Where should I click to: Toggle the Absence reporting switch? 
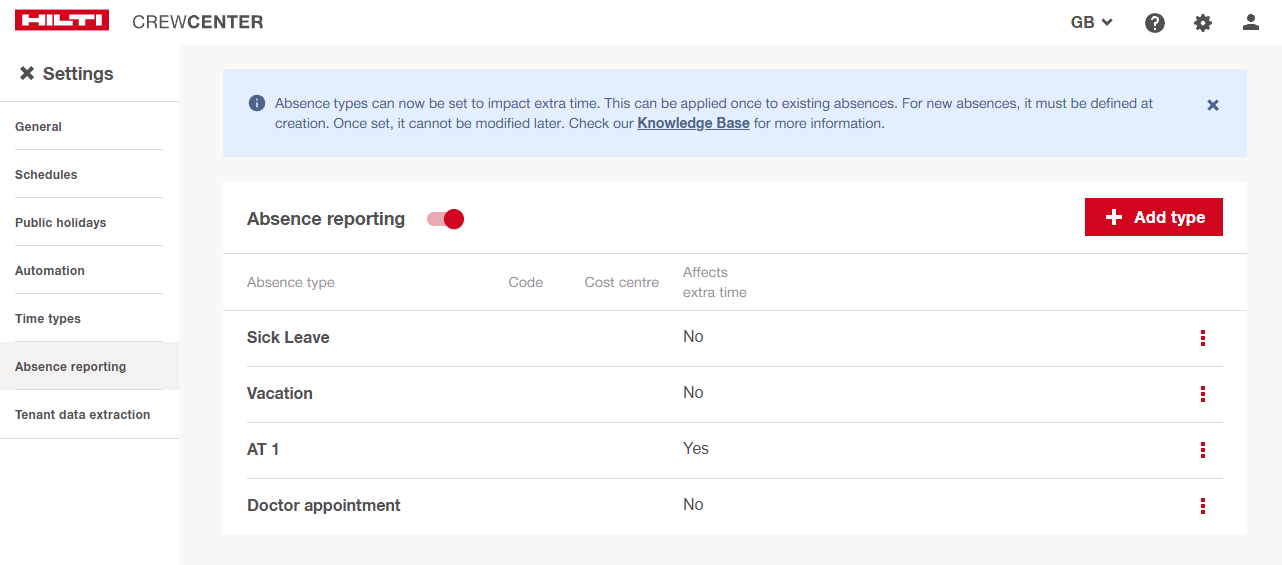click(446, 219)
